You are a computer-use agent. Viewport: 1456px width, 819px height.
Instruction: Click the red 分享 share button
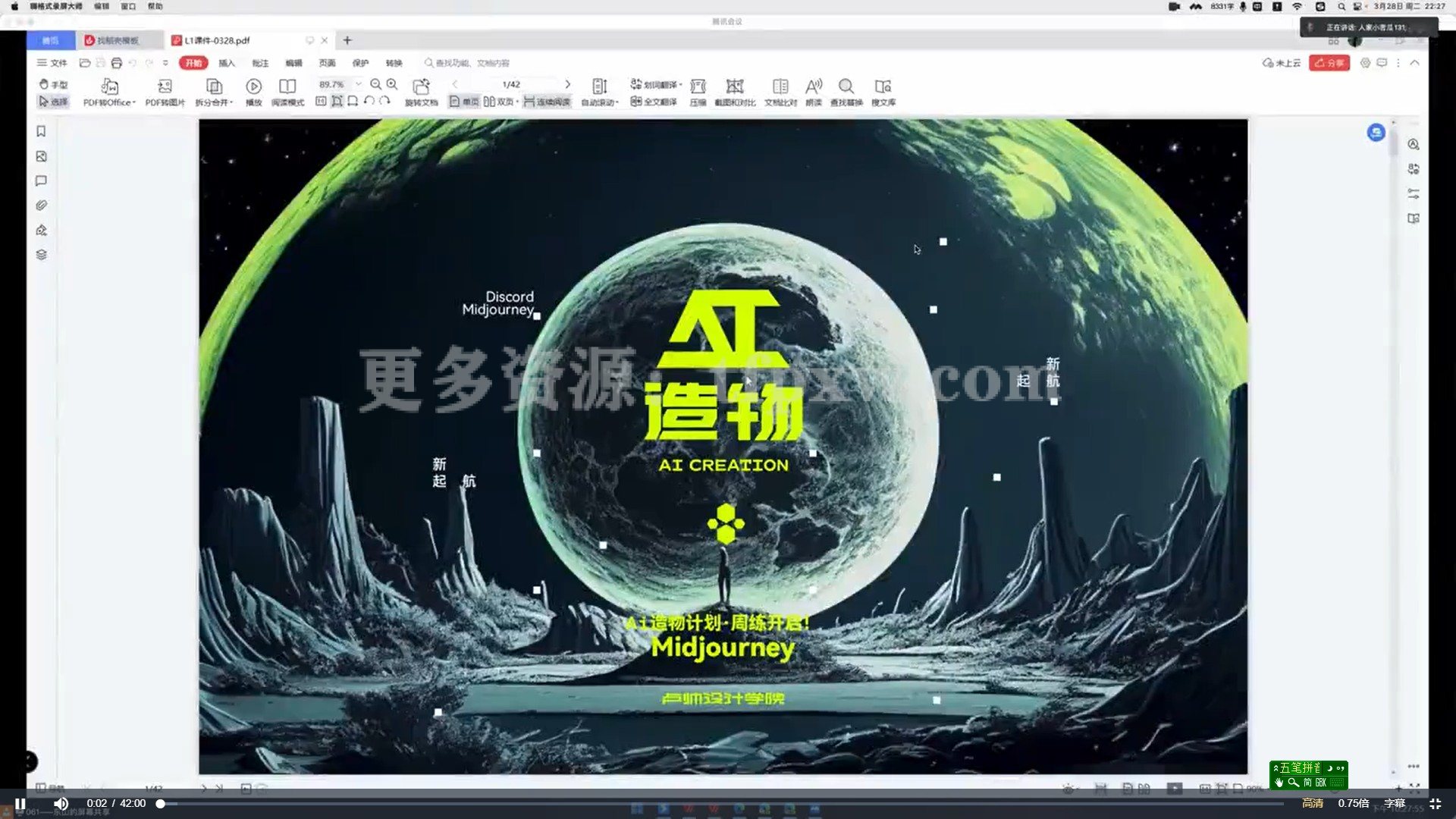pyautogui.click(x=1329, y=63)
